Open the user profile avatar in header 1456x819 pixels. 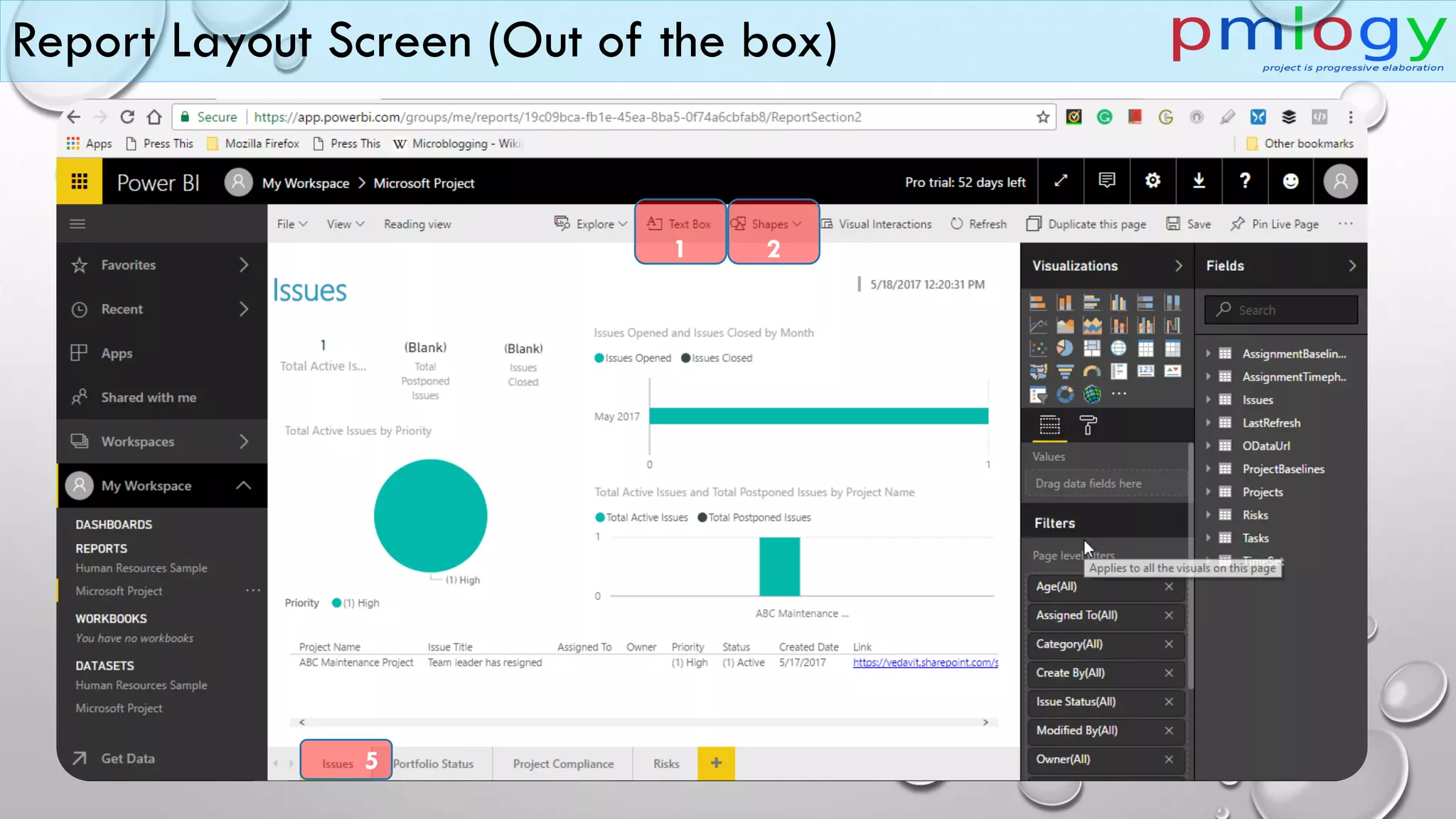coord(1341,181)
